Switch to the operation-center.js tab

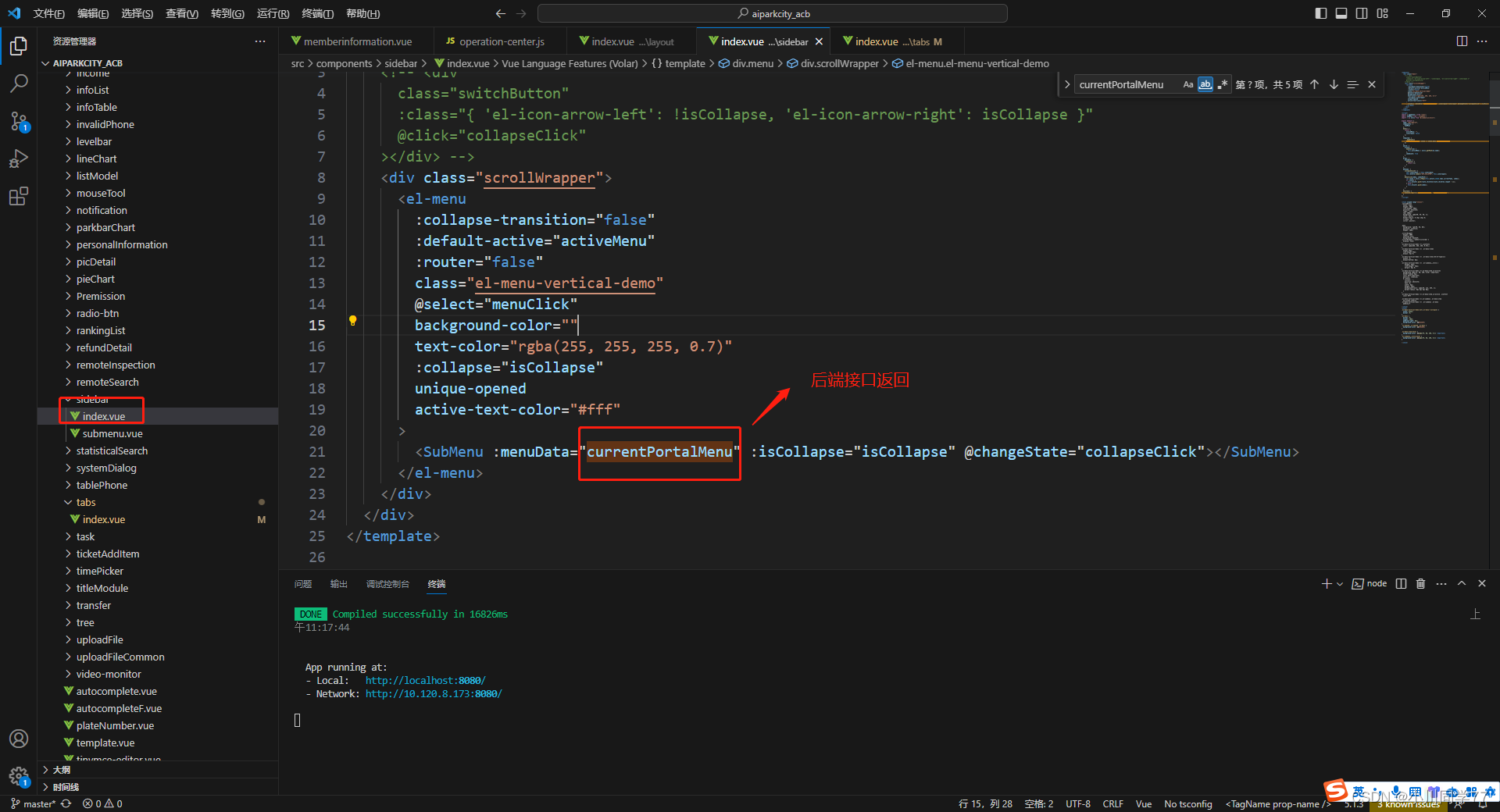pos(500,41)
